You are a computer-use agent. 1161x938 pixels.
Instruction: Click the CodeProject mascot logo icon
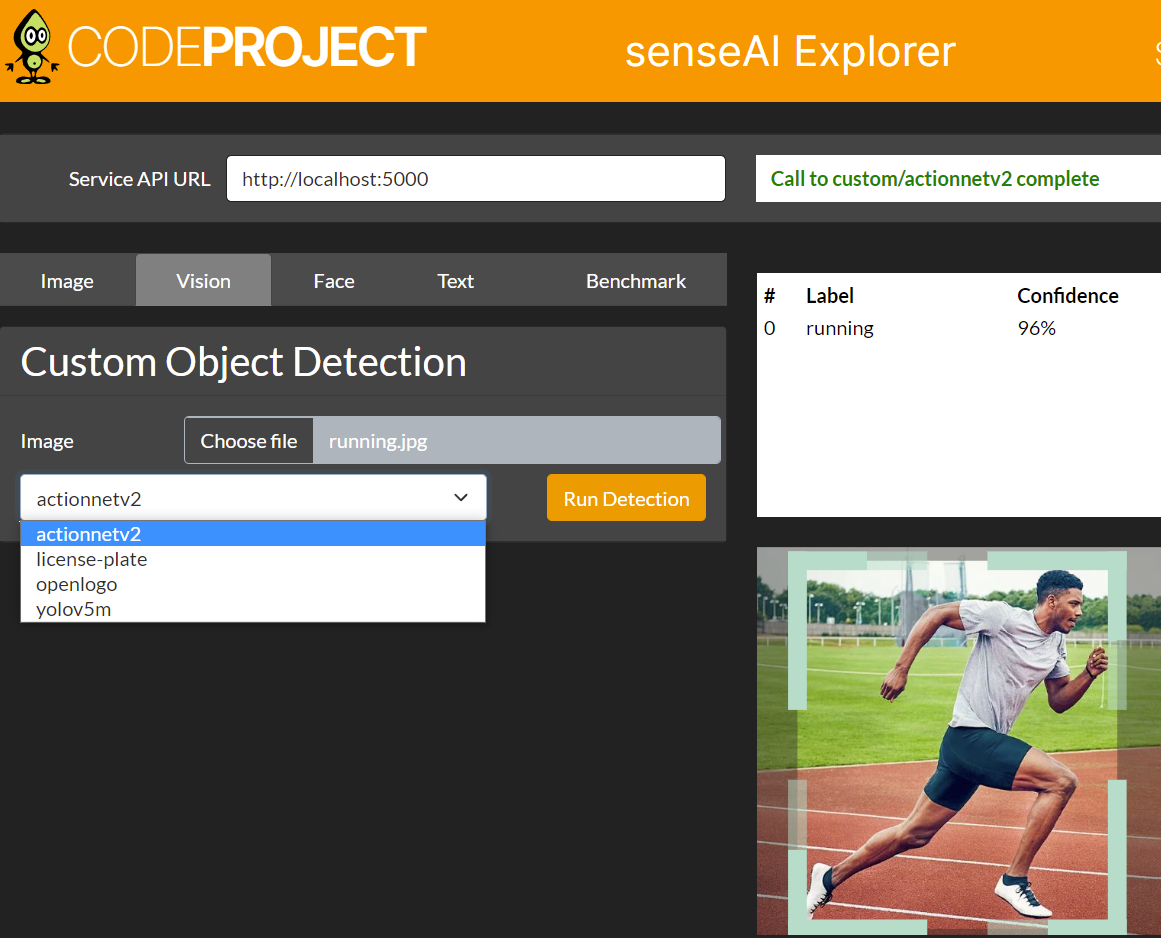pyautogui.click(x=32, y=47)
